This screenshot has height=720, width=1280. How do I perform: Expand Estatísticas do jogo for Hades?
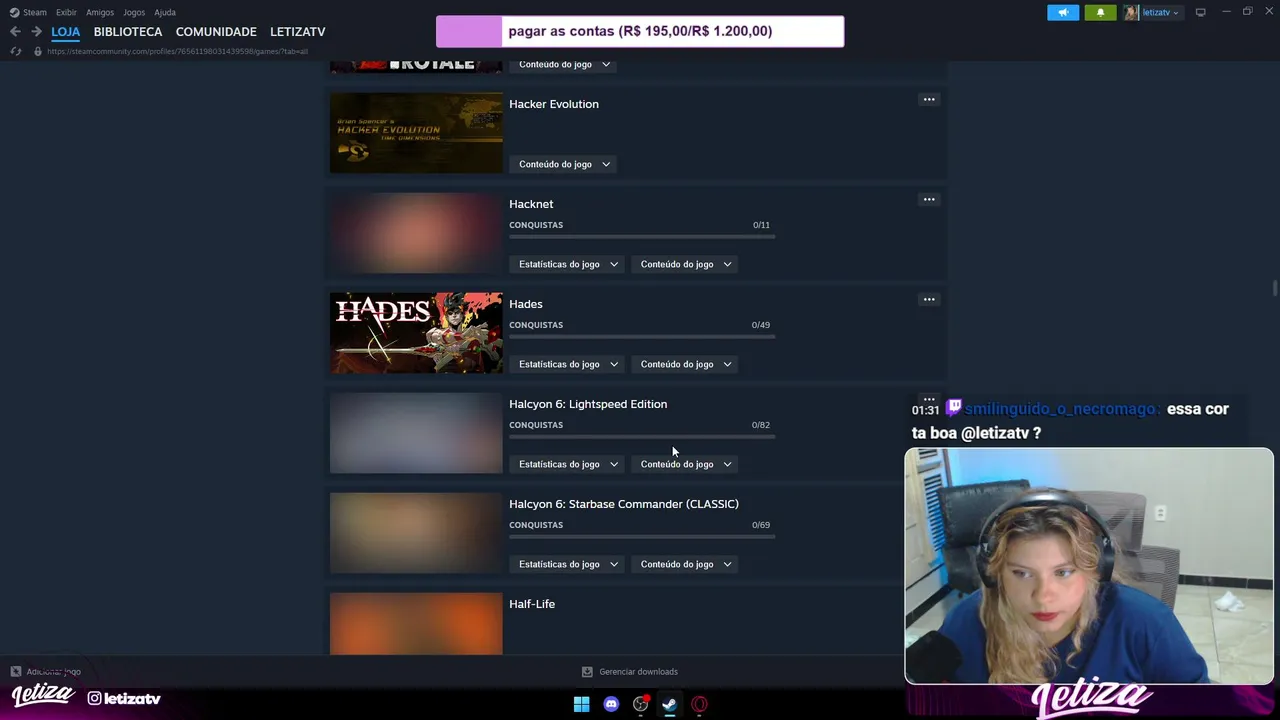coord(568,364)
